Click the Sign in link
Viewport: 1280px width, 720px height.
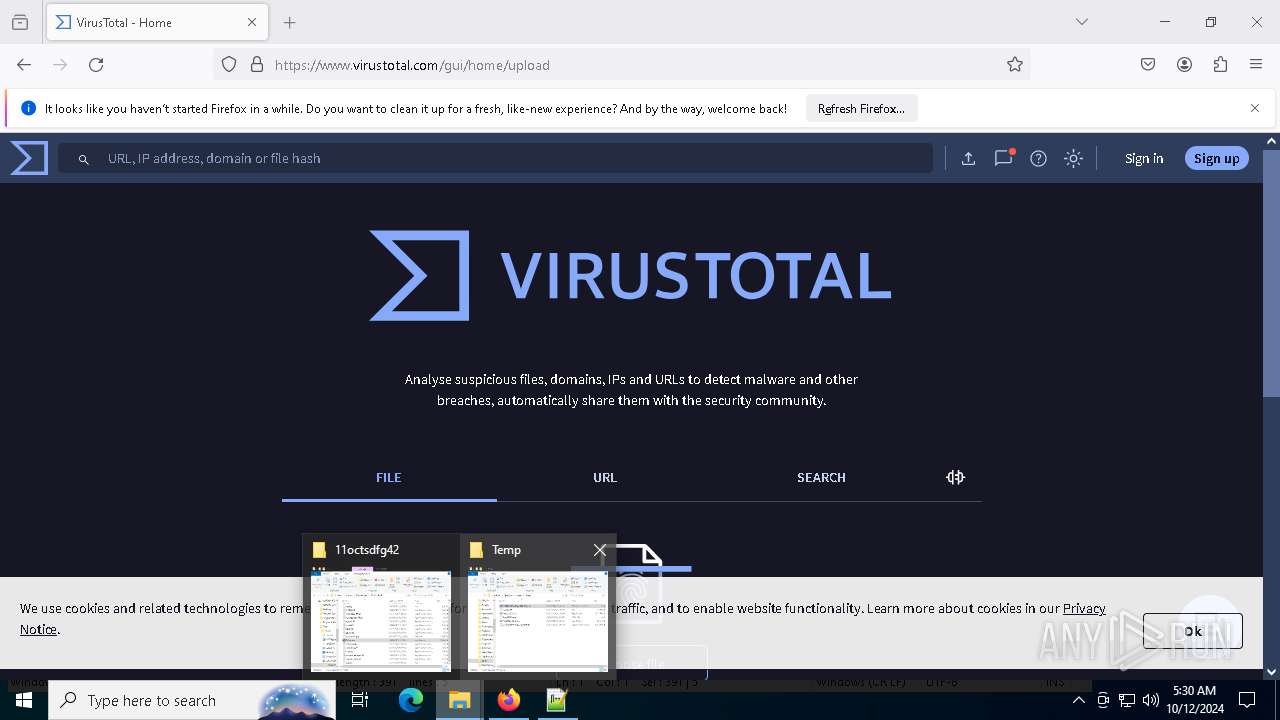[x=1144, y=158]
